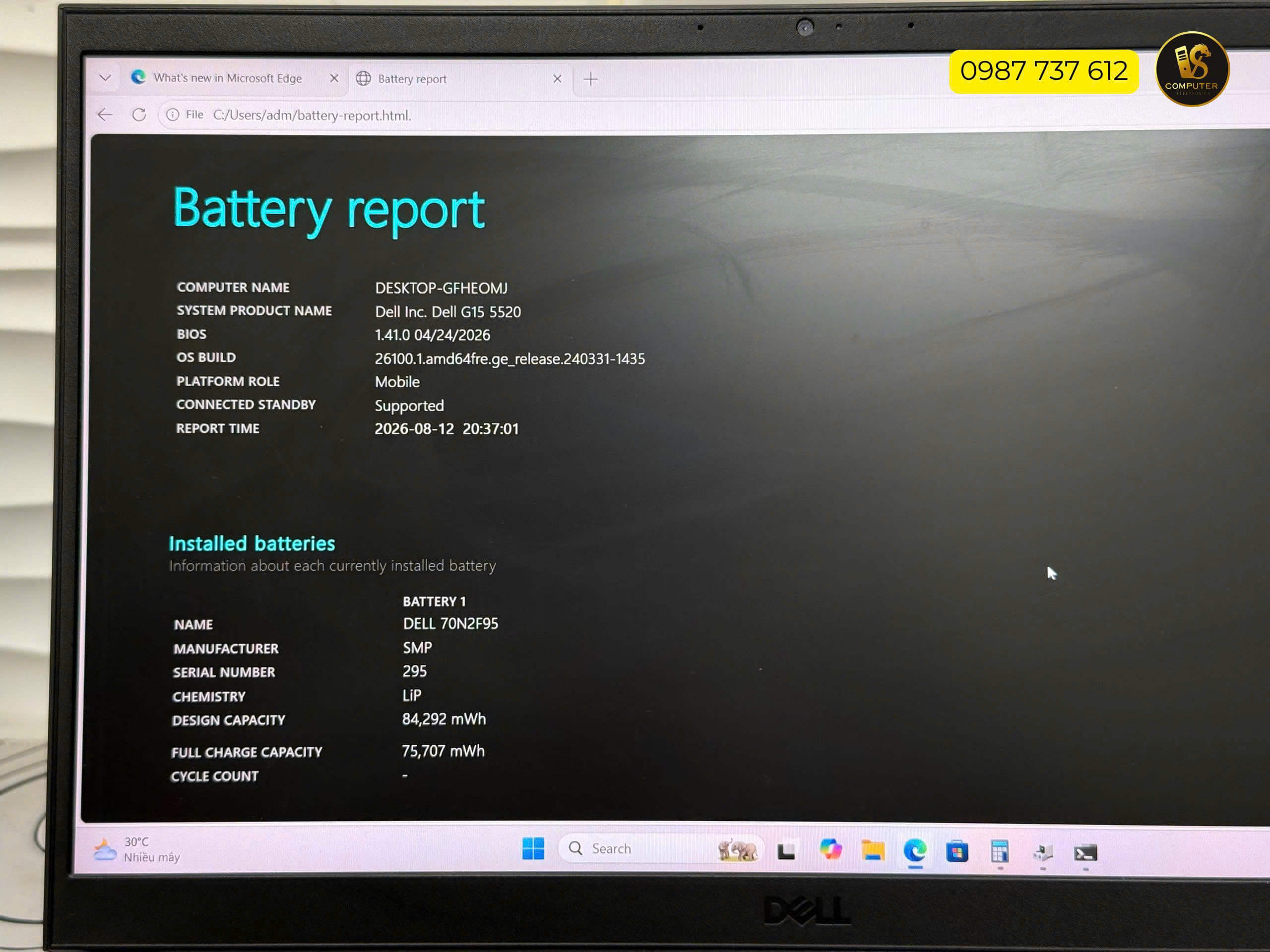1270x952 pixels.
Task: Open the Device Manager taskbar icon
Action: click(1043, 853)
